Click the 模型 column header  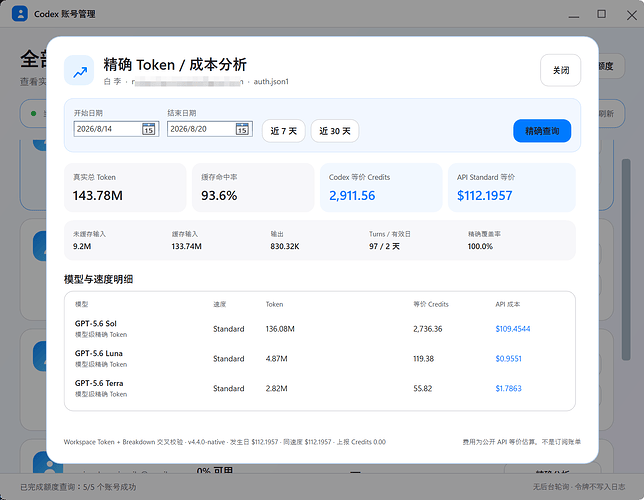click(81, 304)
